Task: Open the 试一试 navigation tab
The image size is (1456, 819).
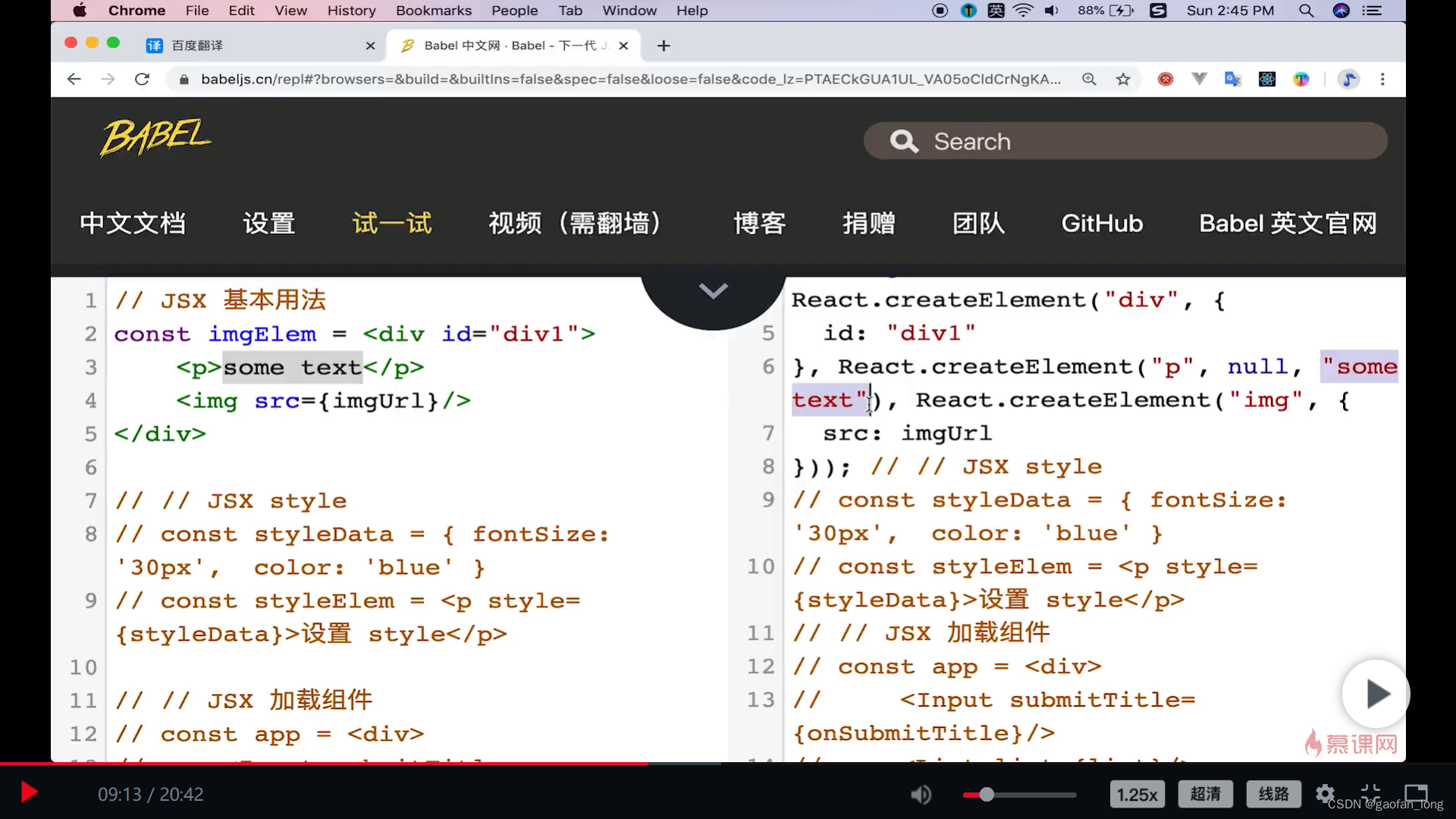Action: (x=392, y=223)
